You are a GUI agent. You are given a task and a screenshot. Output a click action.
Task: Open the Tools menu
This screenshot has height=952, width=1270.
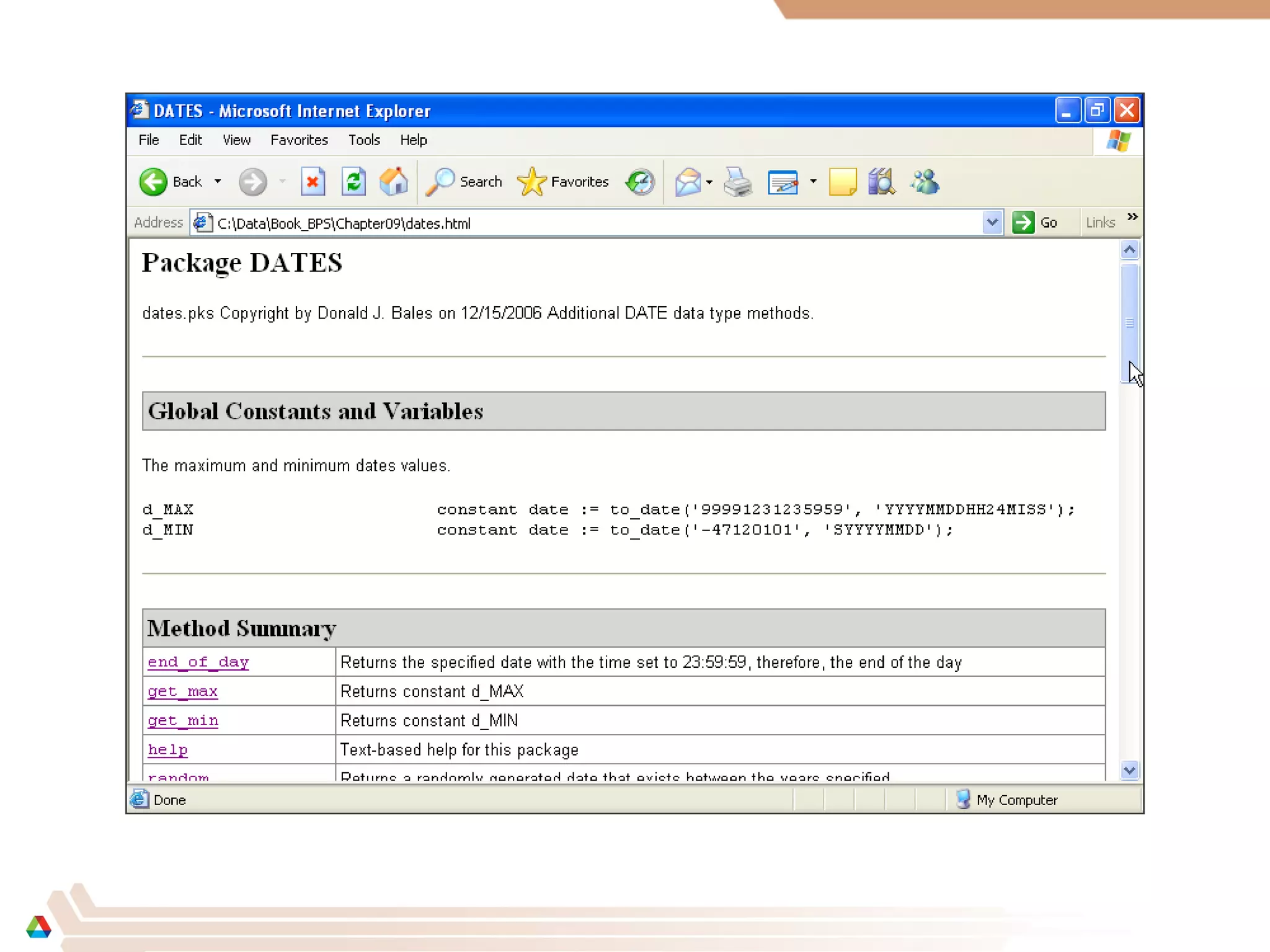364,140
